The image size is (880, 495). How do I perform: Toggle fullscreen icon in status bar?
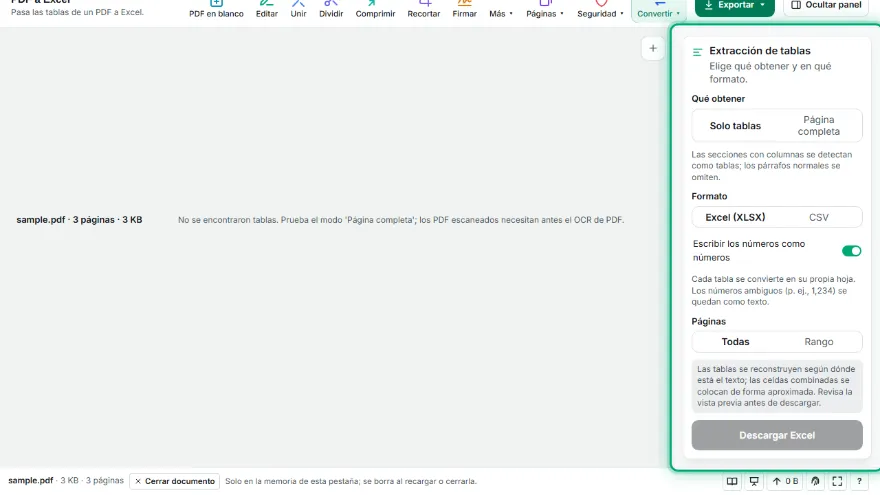(x=837, y=481)
